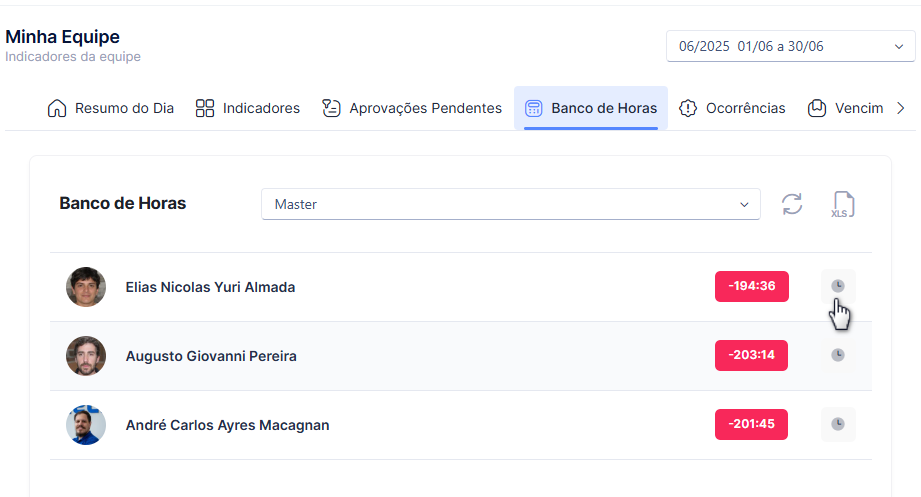Go to the Indicadores tab
This screenshot has width=921, height=497.
[247, 108]
